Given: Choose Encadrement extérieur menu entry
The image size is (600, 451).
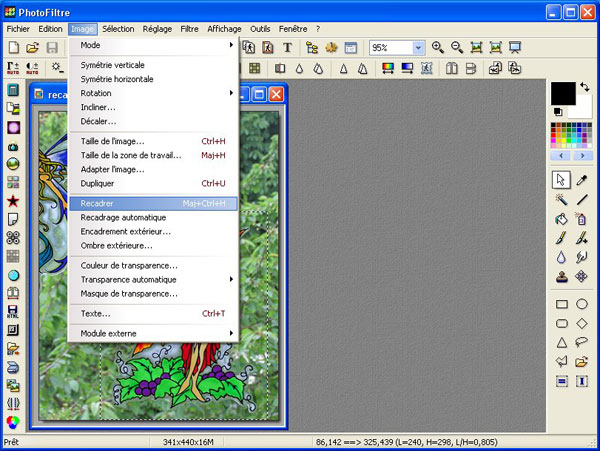Looking at the screenshot, I should (153, 232).
